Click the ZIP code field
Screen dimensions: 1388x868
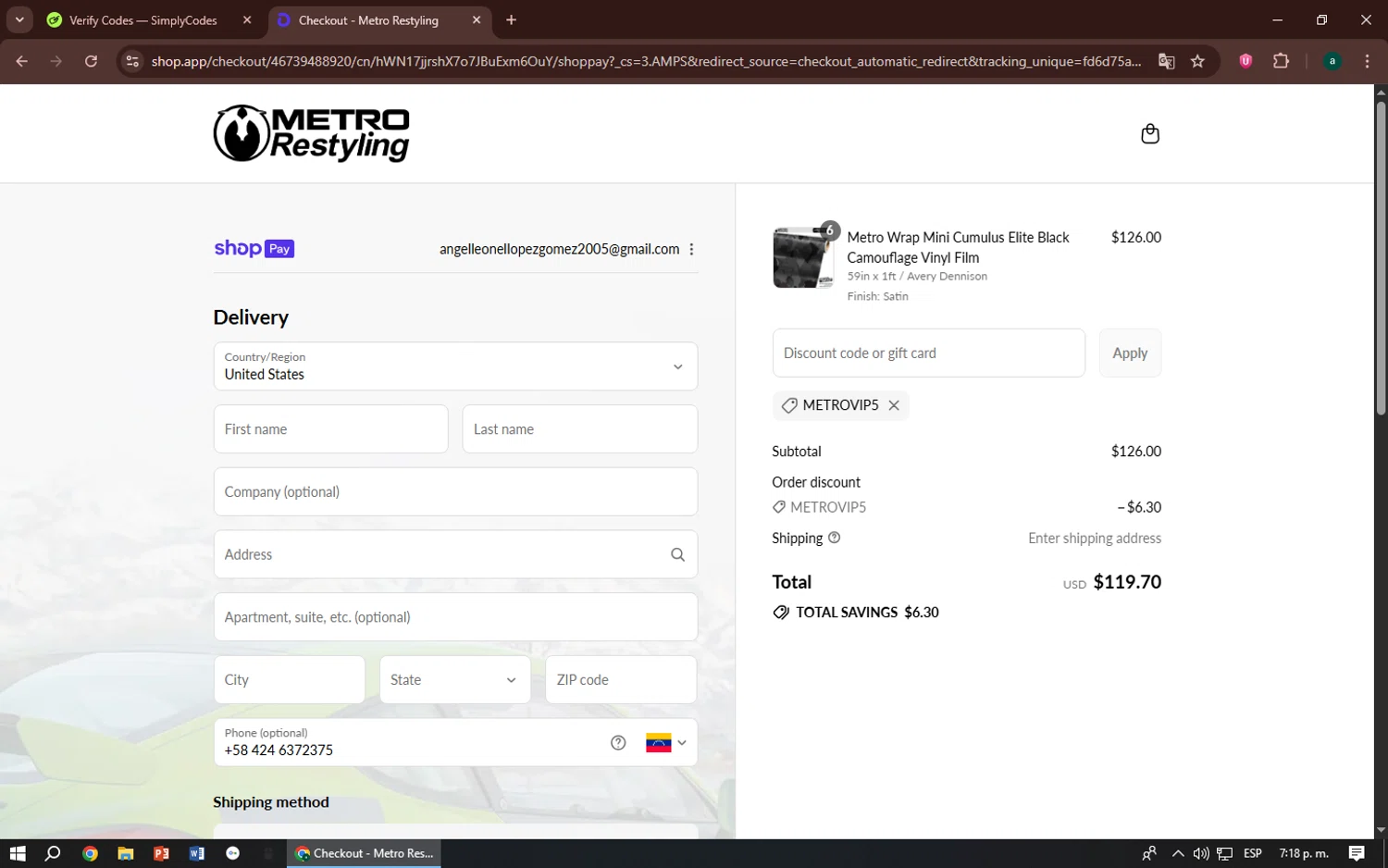pyautogui.click(x=621, y=680)
